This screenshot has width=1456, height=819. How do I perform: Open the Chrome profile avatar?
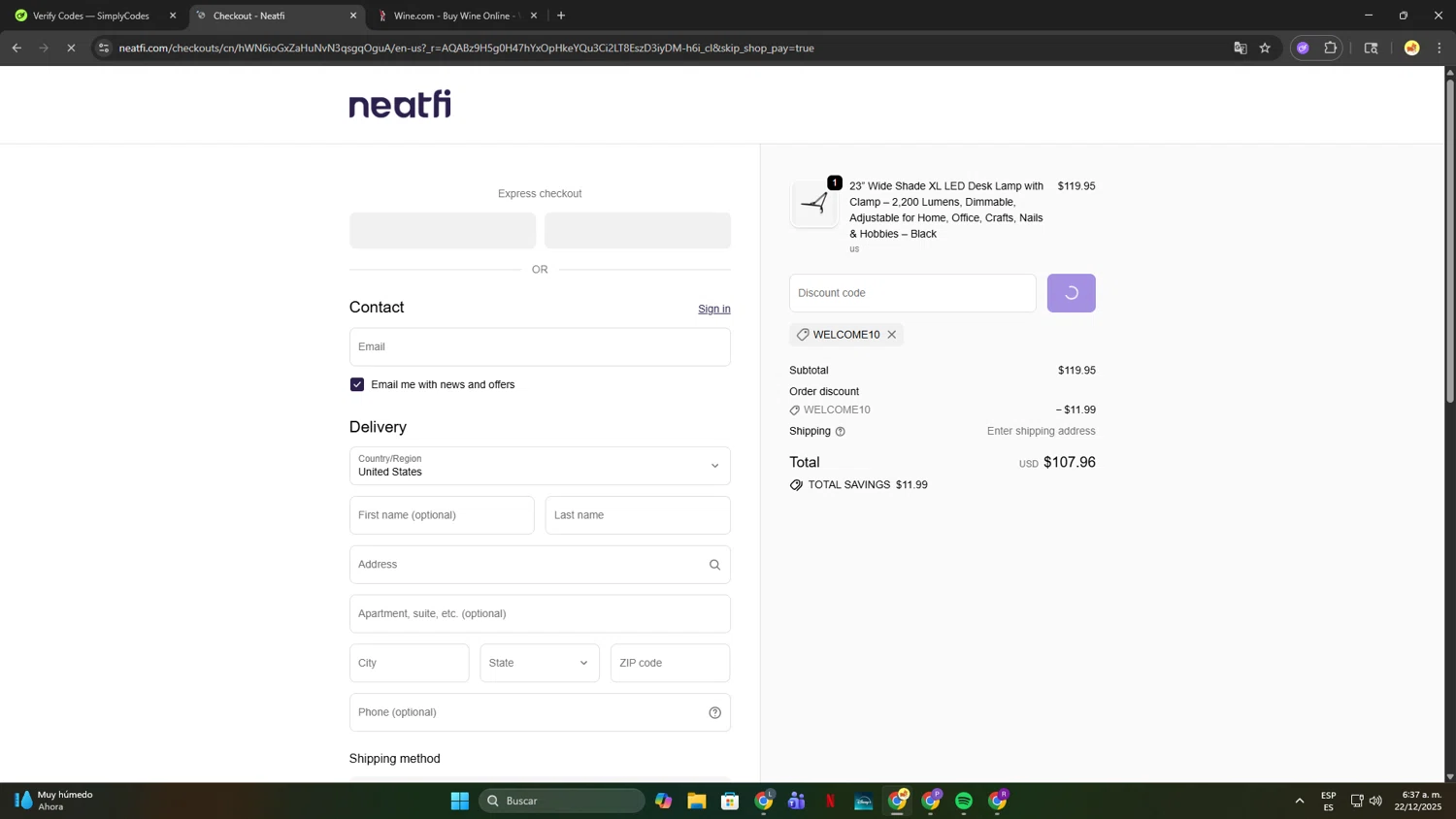click(x=1411, y=48)
